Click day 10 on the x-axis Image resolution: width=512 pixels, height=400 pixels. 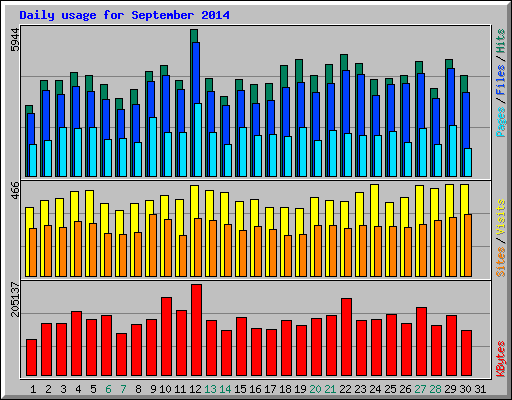[165, 389]
